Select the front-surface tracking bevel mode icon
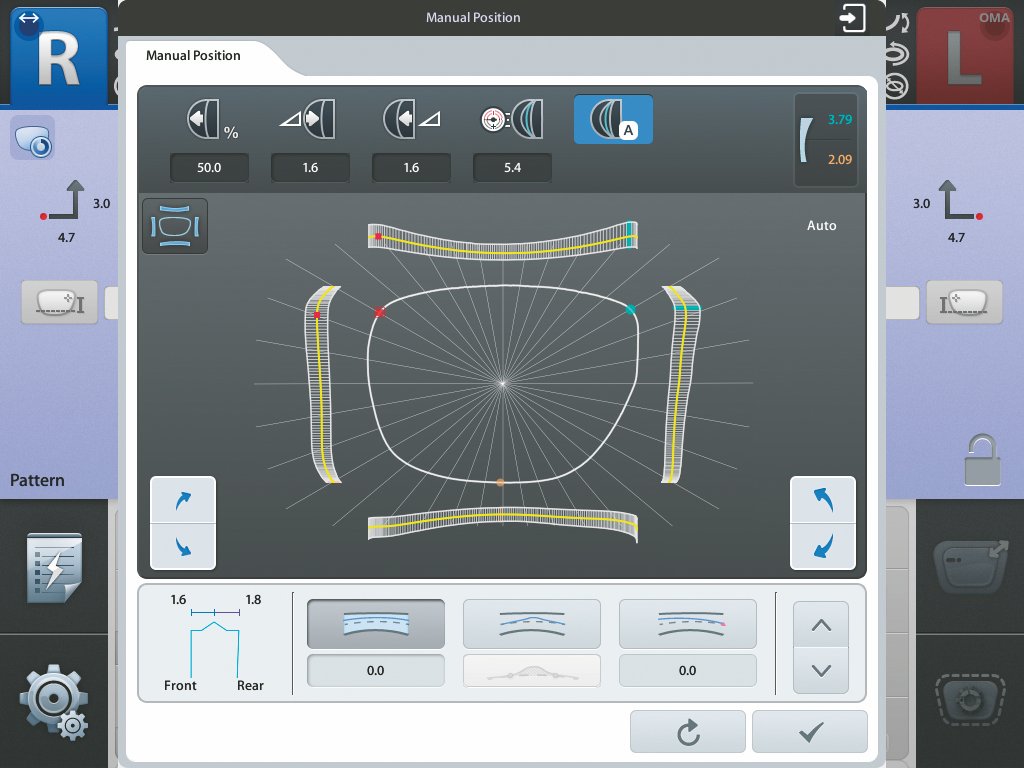Screen dimensions: 1024x768 tap(310, 119)
